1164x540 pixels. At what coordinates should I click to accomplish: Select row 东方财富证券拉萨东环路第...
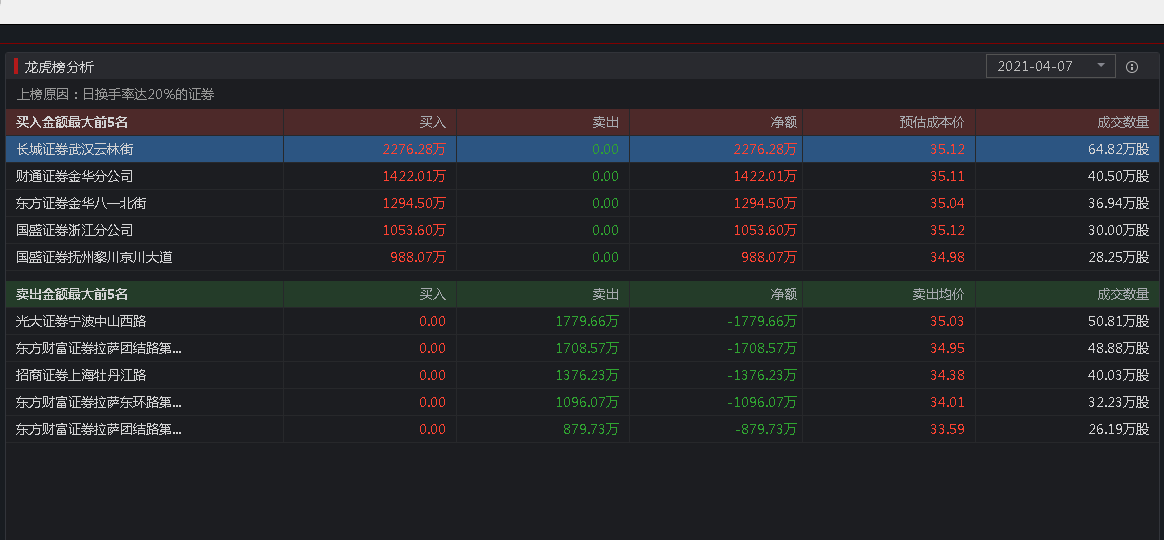click(x=582, y=402)
